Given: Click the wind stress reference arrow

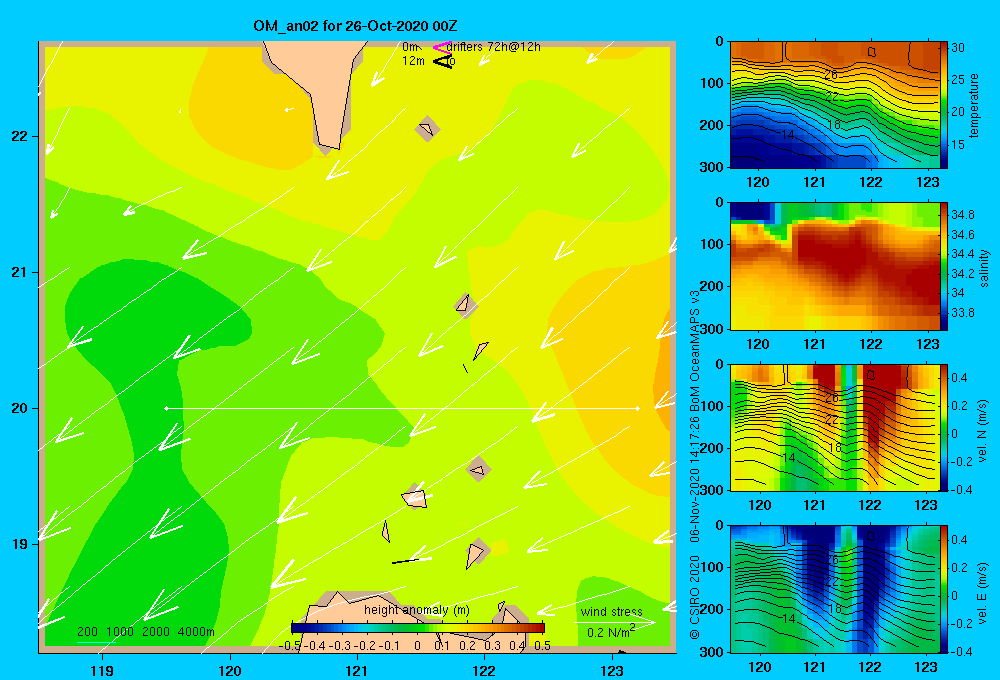Looking at the screenshot, I should [x=615, y=621].
